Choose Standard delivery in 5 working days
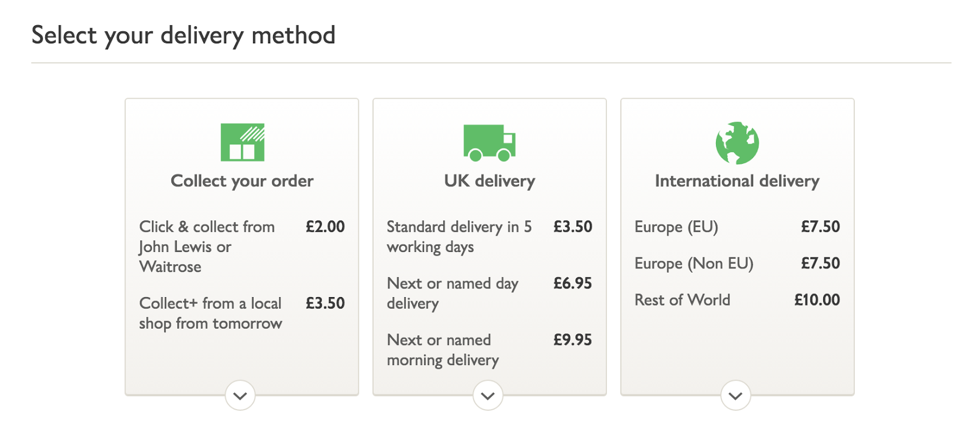The width and height of the screenshot is (975, 442). pos(489,237)
